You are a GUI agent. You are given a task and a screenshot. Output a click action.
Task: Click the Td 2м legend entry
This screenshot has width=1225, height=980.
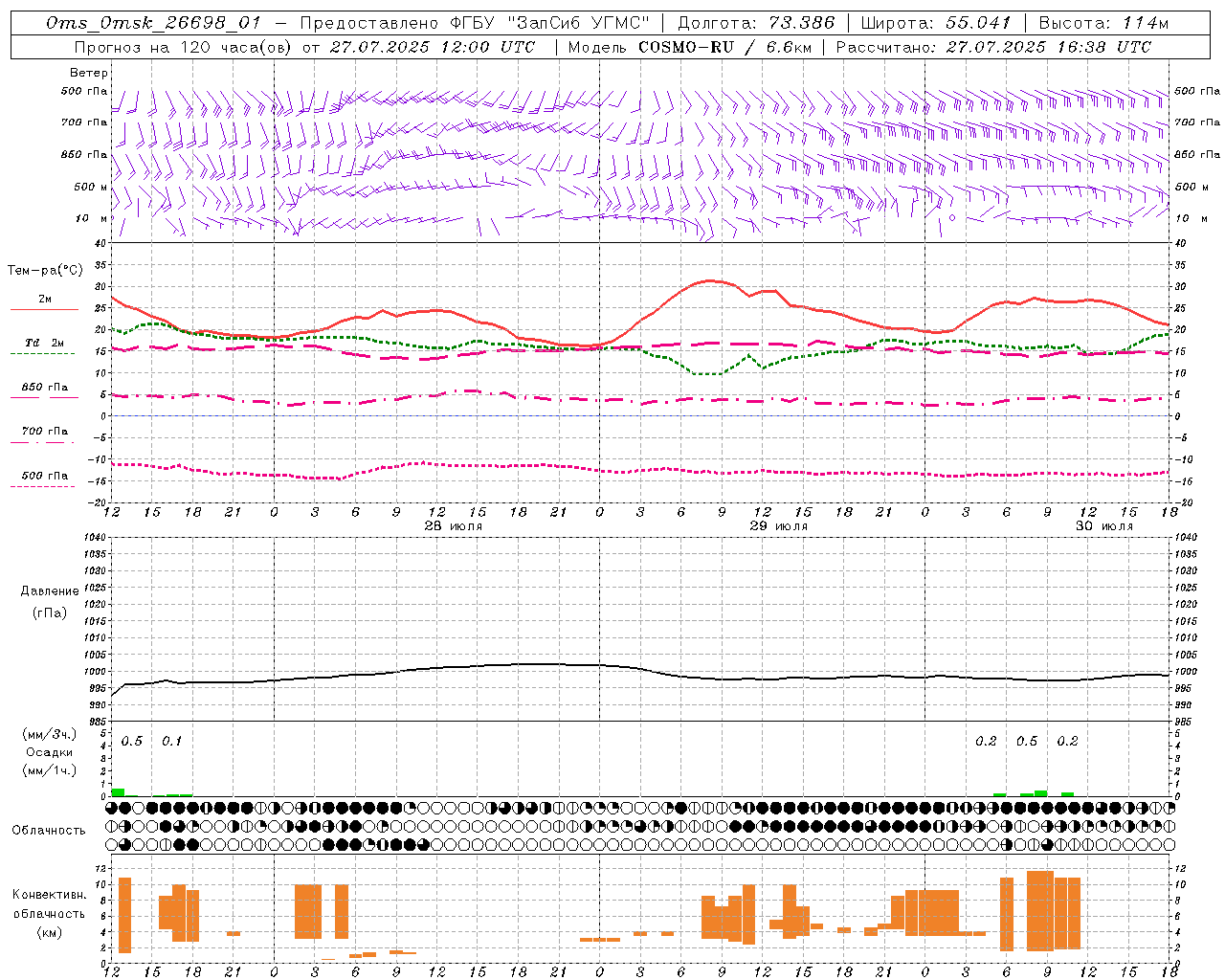(45, 343)
